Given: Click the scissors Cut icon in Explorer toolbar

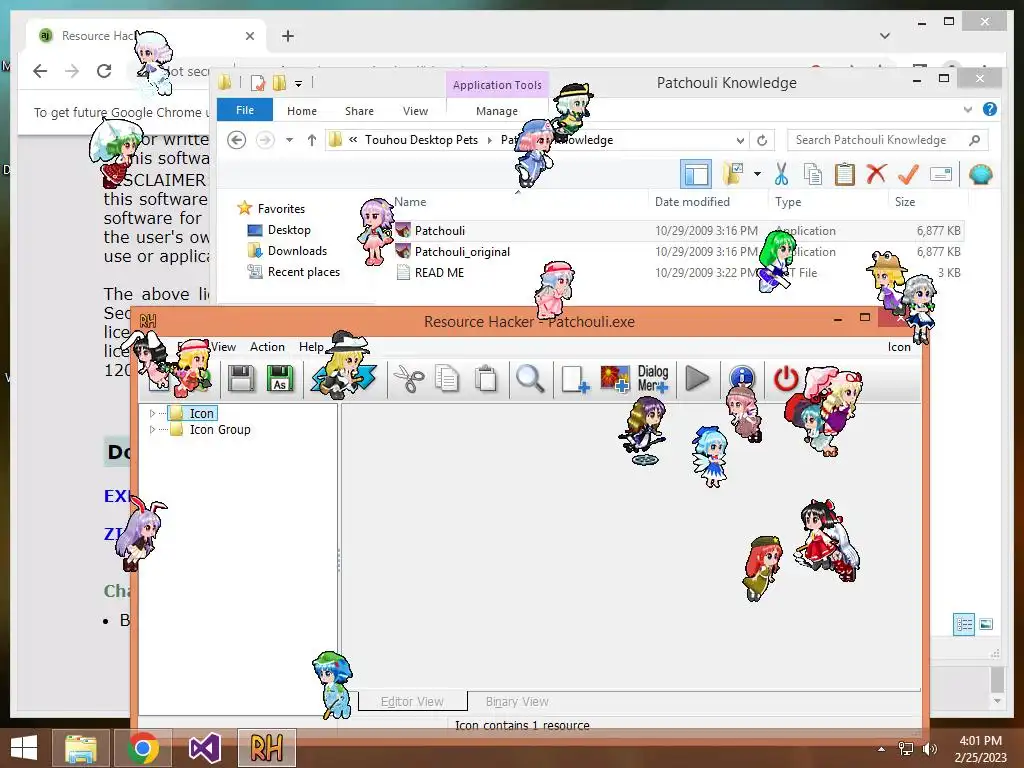Looking at the screenshot, I should pos(781,174).
